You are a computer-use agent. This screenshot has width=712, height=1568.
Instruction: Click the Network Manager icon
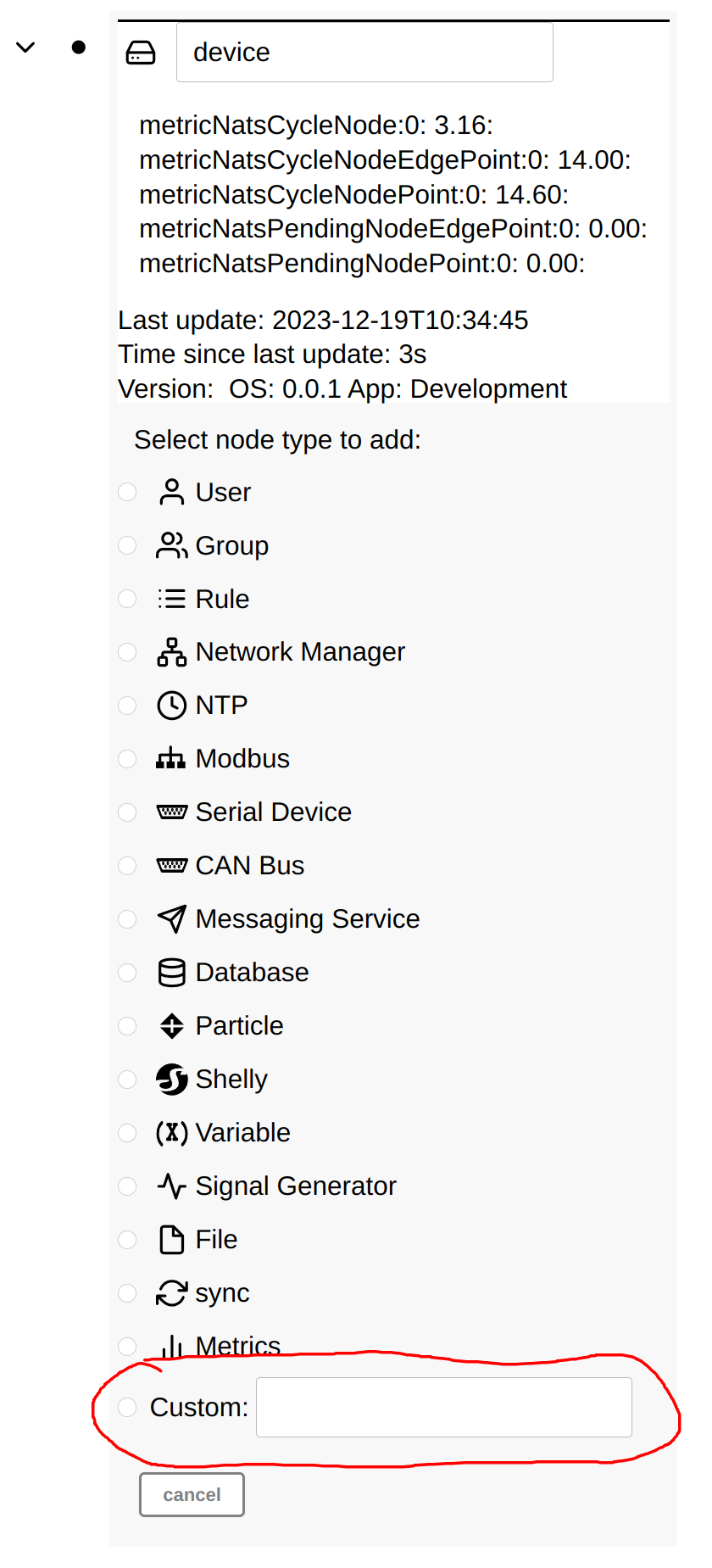[x=171, y=652]
